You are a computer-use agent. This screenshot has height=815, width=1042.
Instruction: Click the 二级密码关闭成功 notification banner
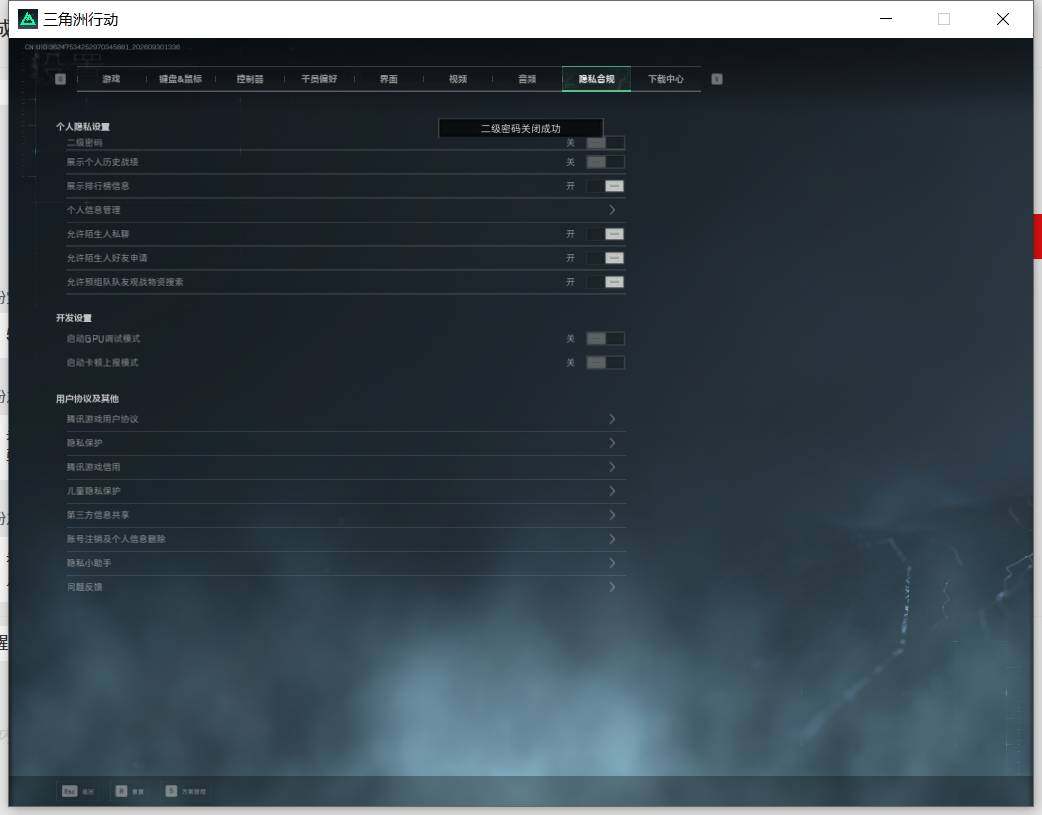pyautogui.click(x=521, y=128)
